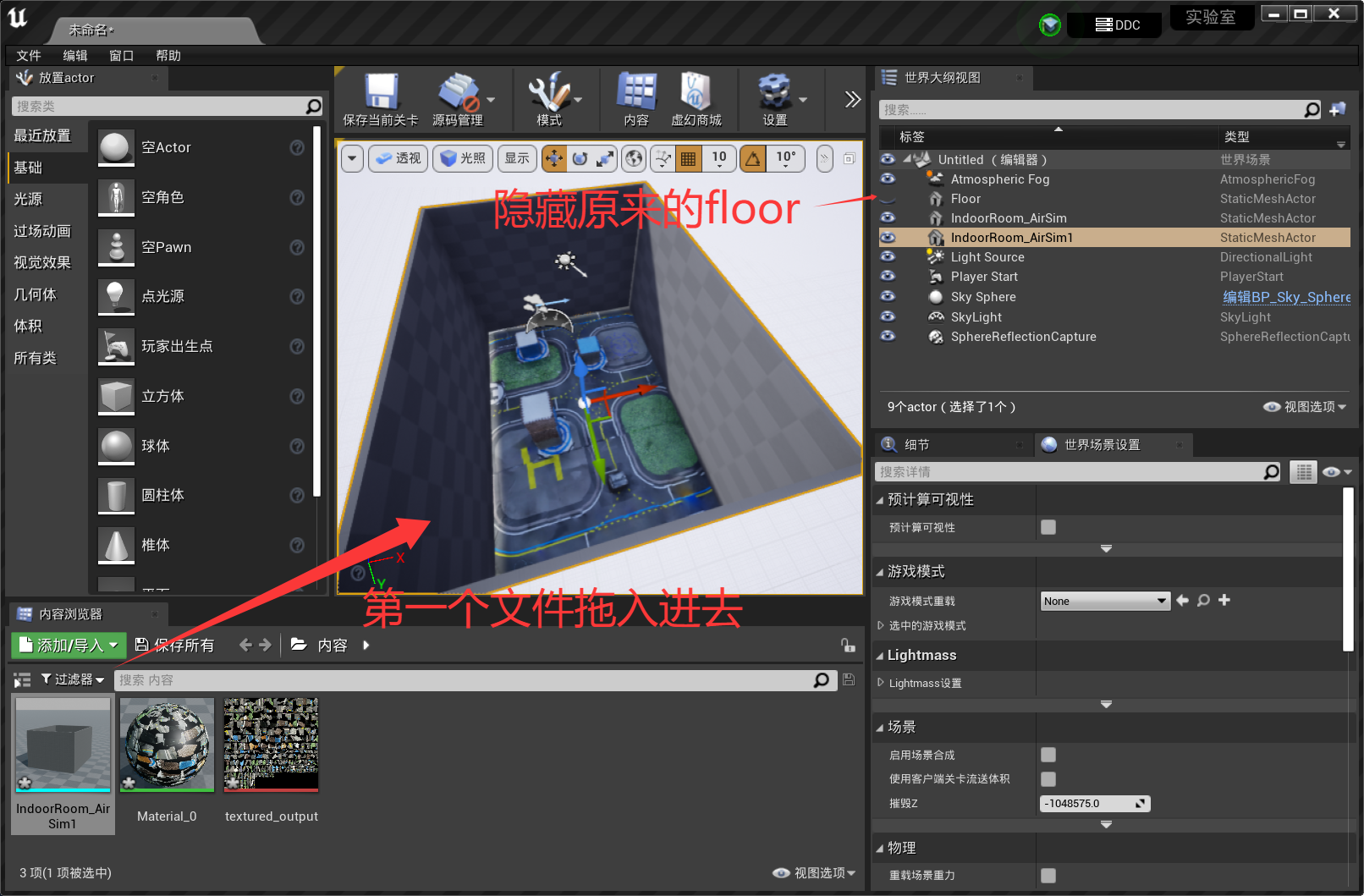
Task: Click the add folder icon in World Outliner
Action: 1338,109
